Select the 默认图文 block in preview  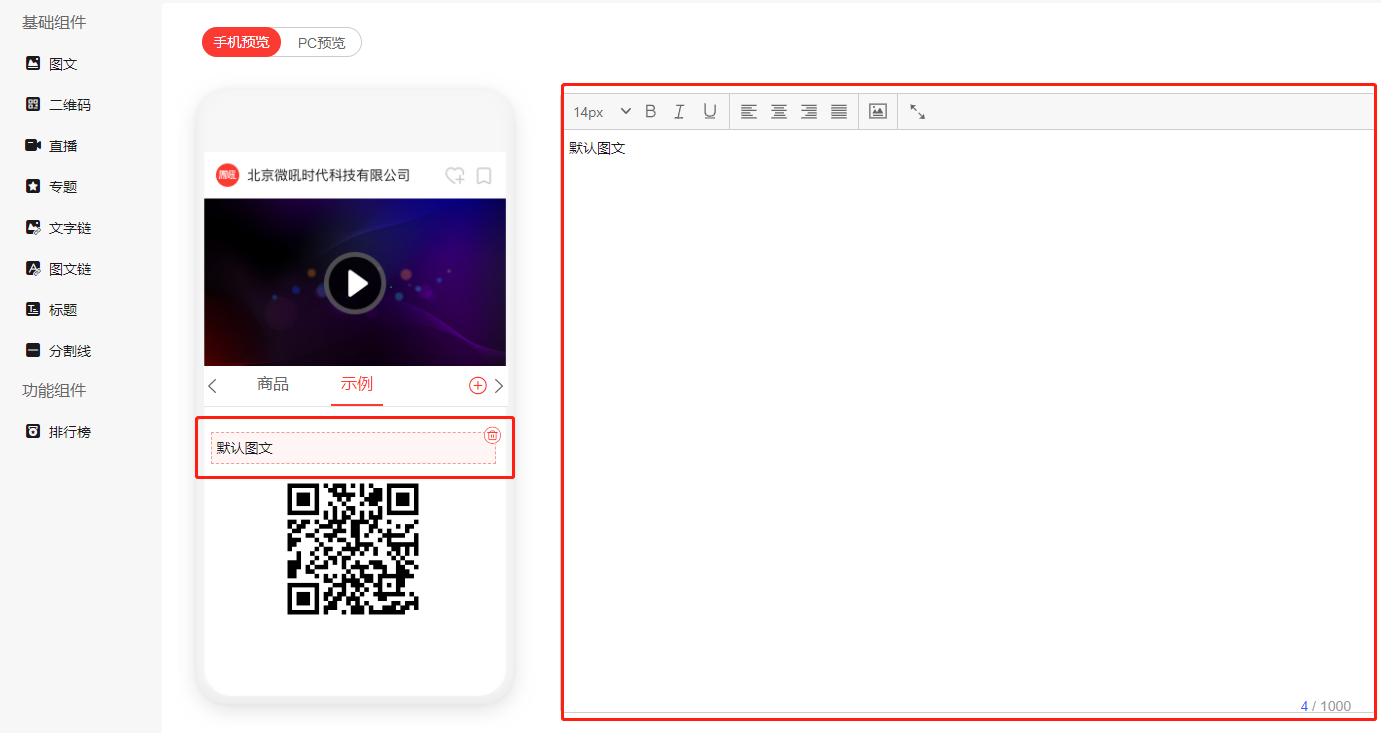click(x=353, y=448)
